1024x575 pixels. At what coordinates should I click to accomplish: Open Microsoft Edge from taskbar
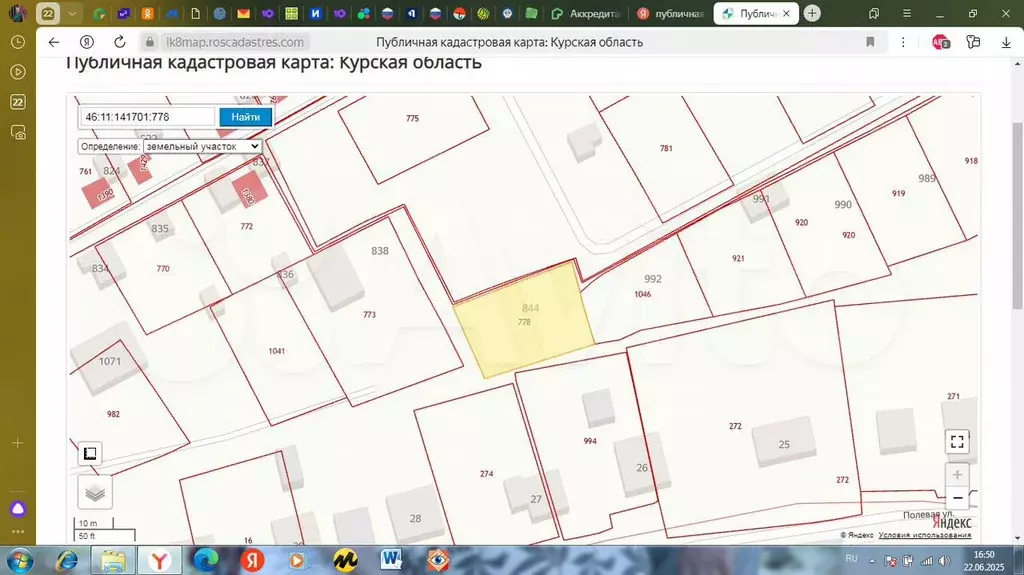[x=206, y=561]
